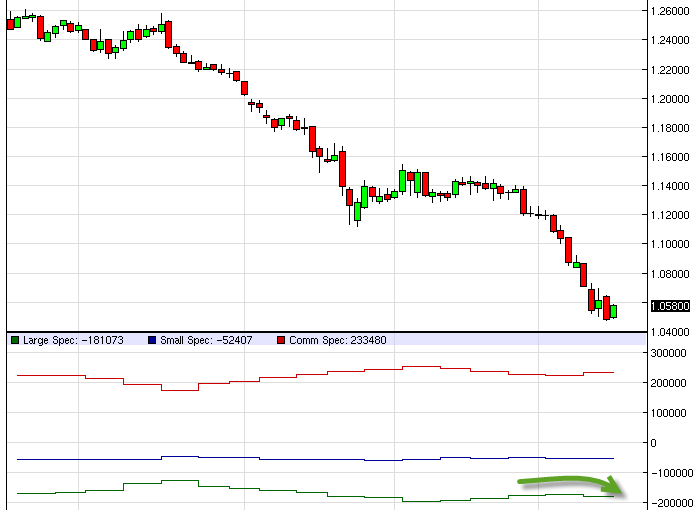Select the 'Large Spec: -181073' legend text
This screenshot has width=699, height=510.
[x=73, y=340]
